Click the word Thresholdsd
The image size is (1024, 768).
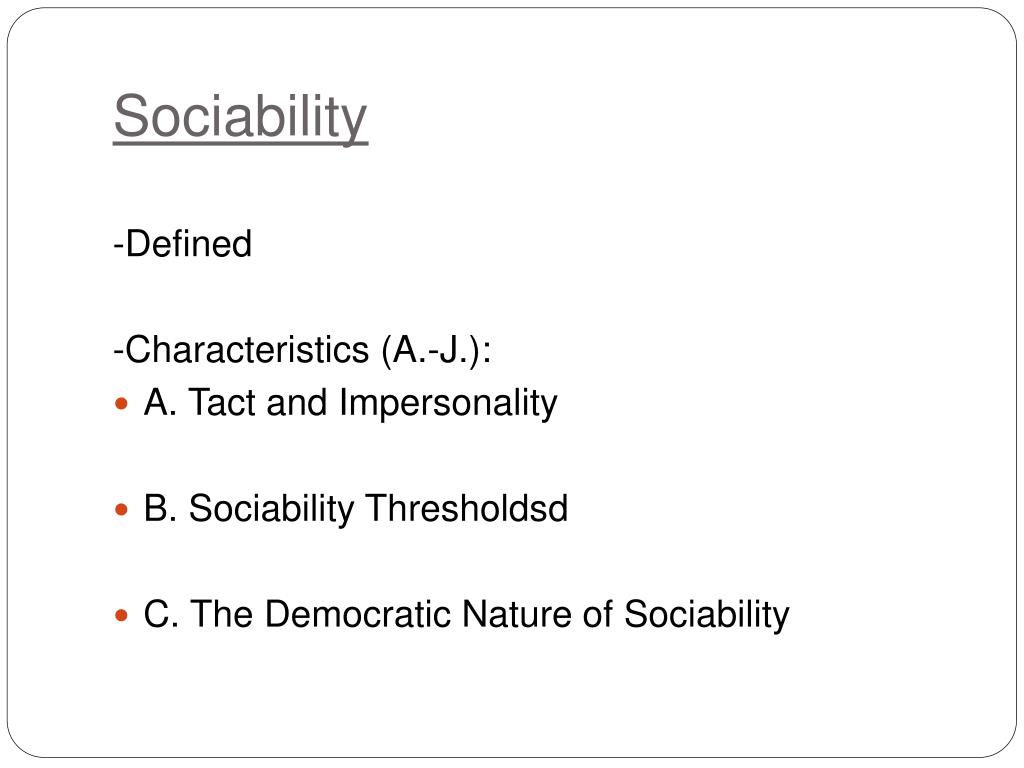pyautogui.click(x=466, y=508)
